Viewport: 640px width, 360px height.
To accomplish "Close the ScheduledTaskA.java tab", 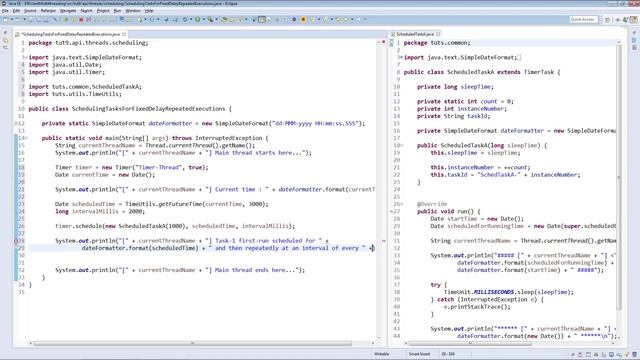I will [438, 34].
